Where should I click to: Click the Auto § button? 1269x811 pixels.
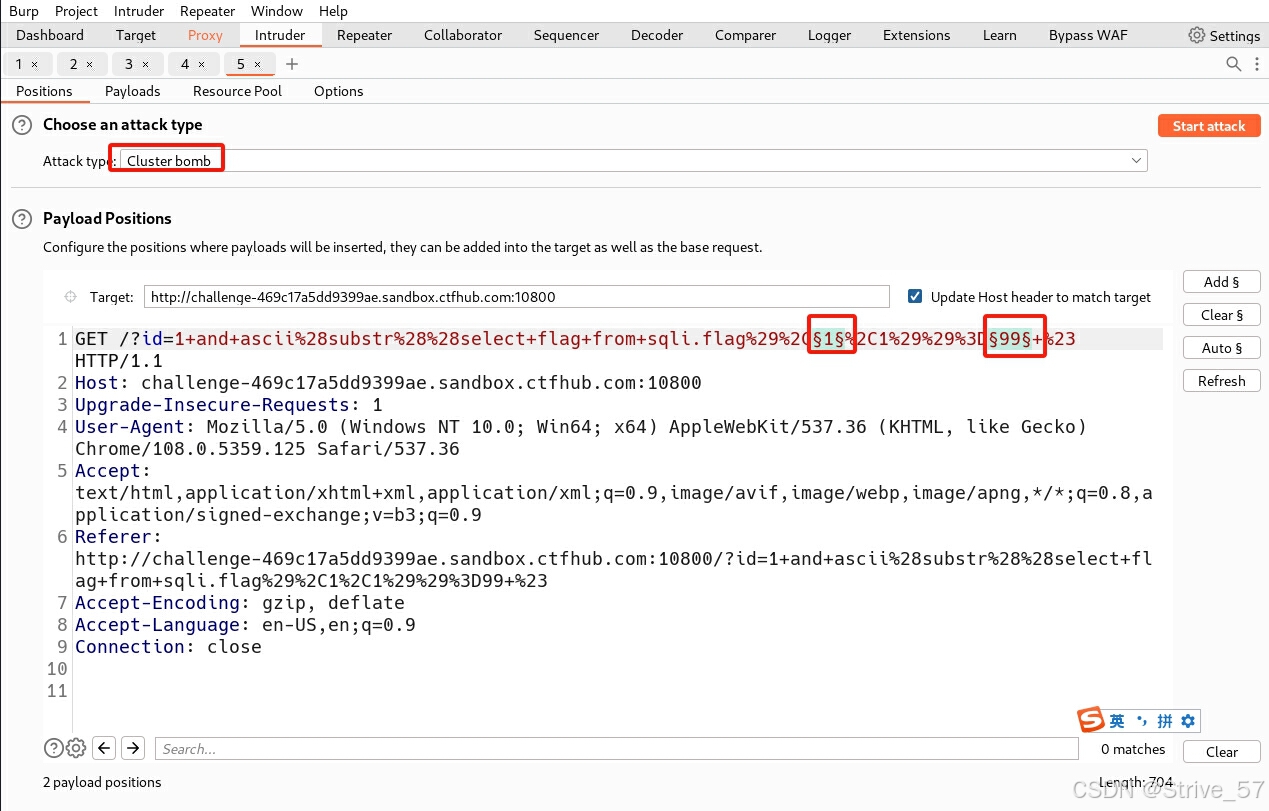click(1221, 348)
